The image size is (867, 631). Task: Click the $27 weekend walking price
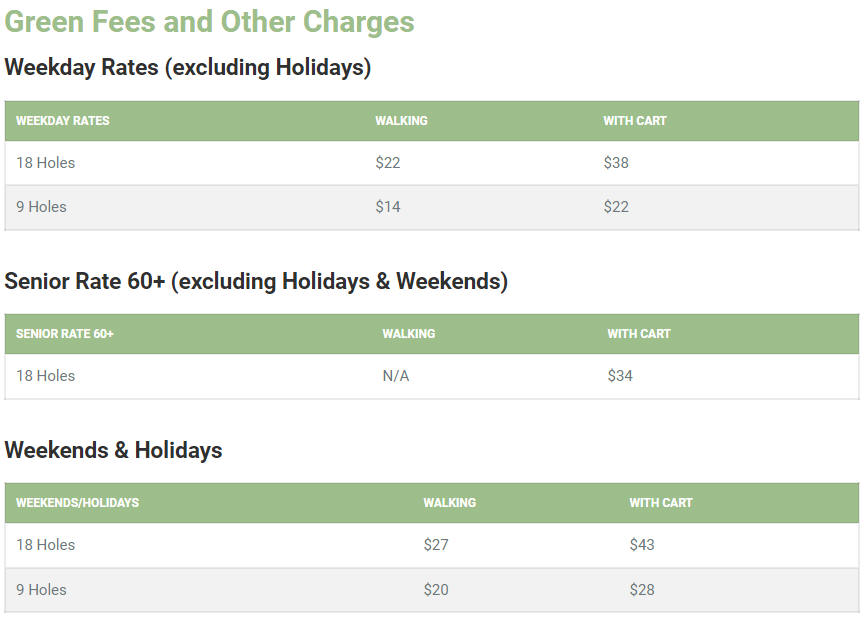pyautogui.click(x=436, y=545)
